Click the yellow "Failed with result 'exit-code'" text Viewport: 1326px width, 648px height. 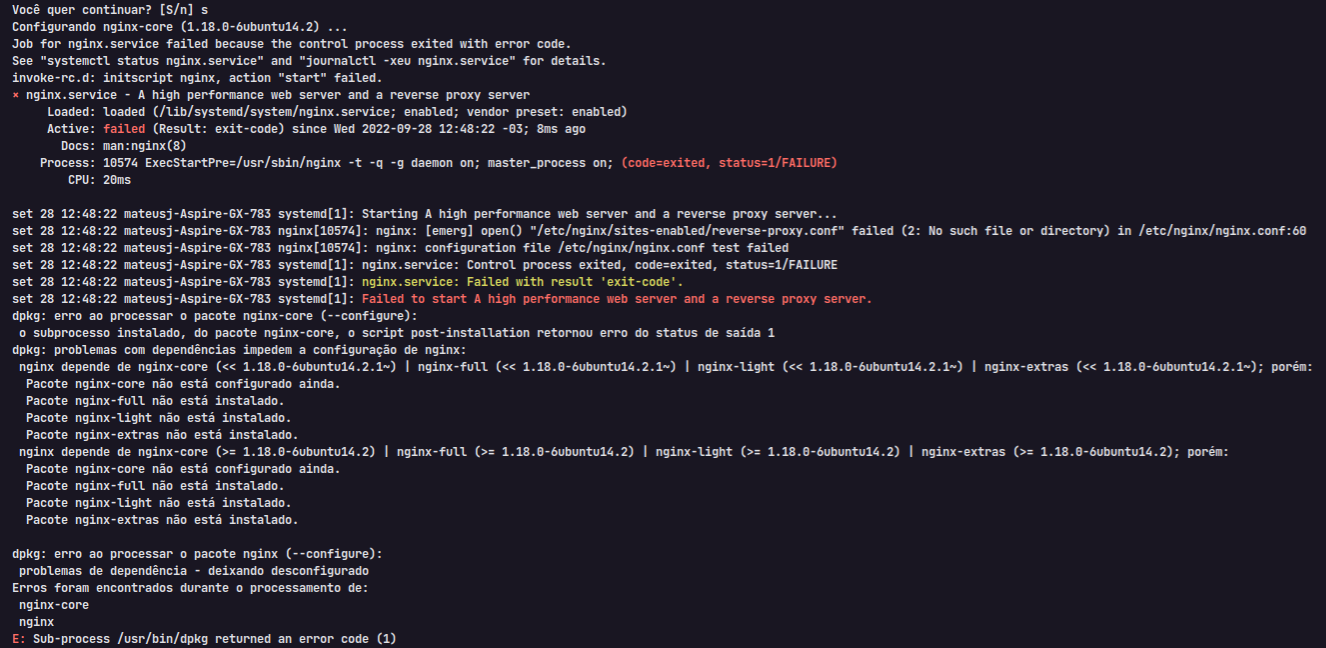[565, 282]
